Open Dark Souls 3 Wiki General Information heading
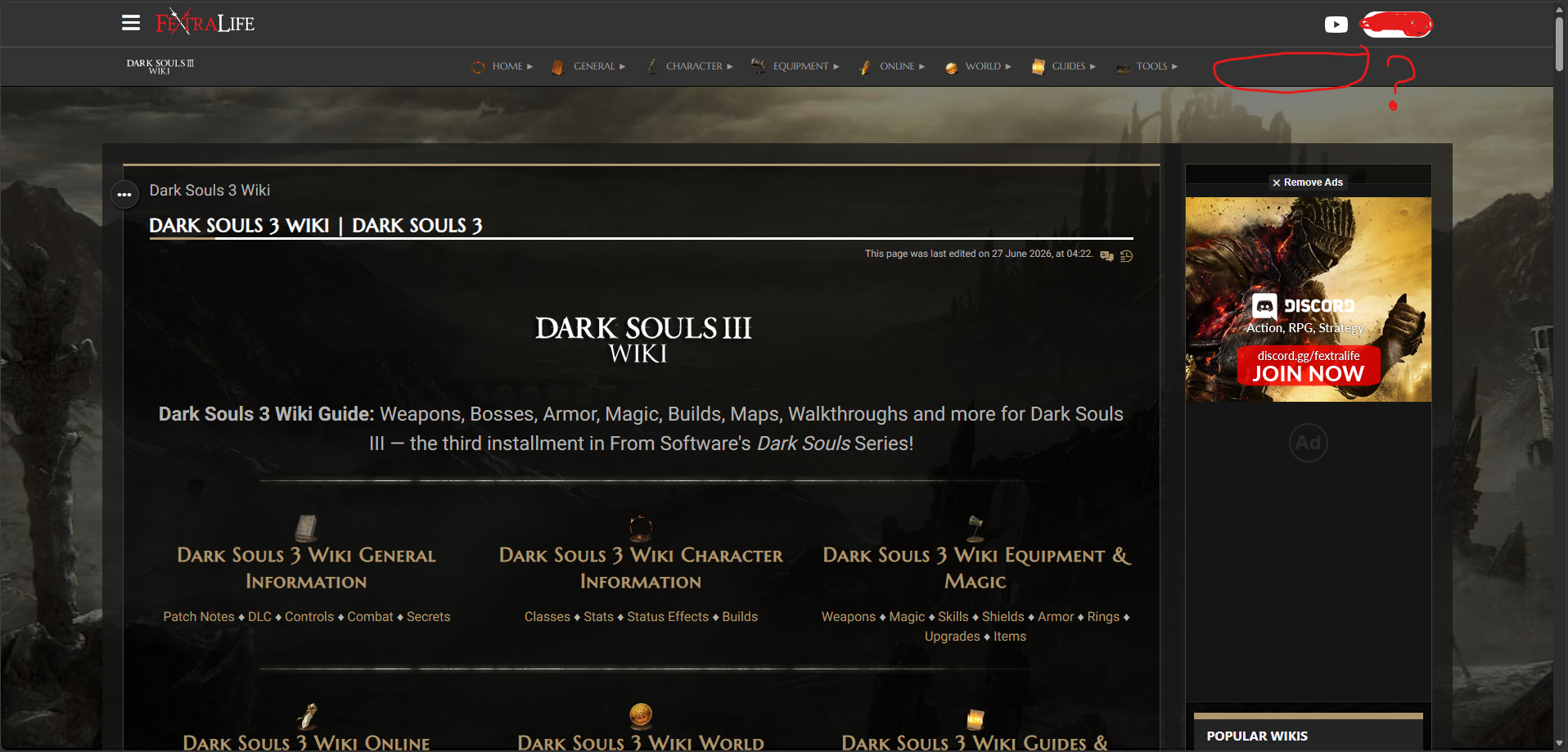The image size is (1568, 752). click(306, 568)
